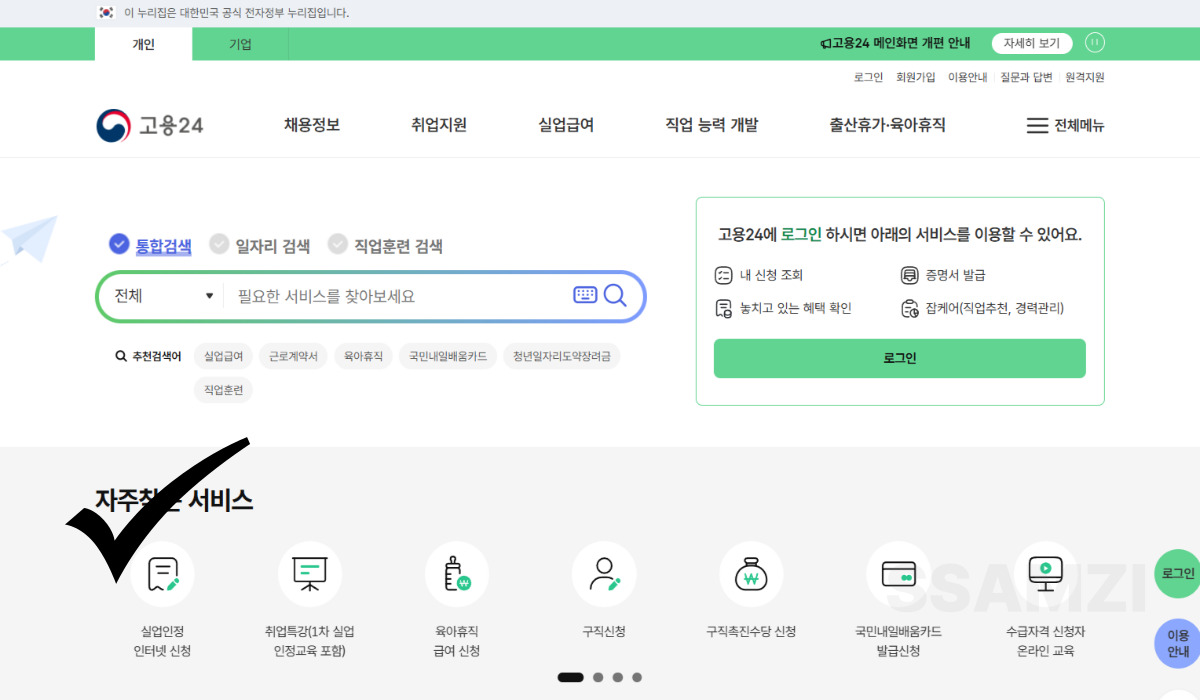Click the 고용24 메인화면 개편 안내 announcement text

(901, 44)
